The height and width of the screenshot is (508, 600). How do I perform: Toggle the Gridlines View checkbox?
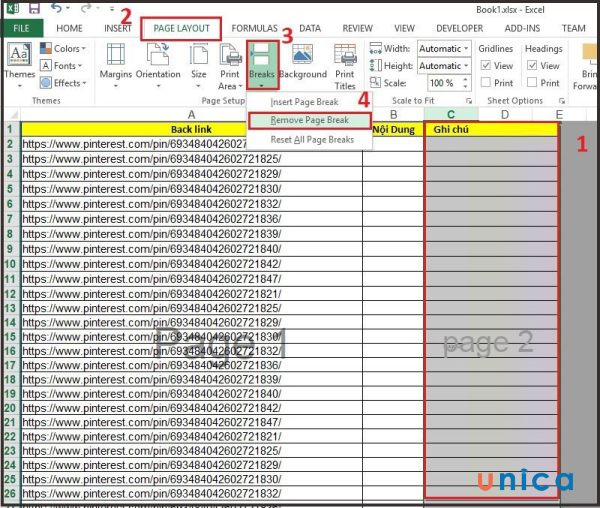[486, 65]
